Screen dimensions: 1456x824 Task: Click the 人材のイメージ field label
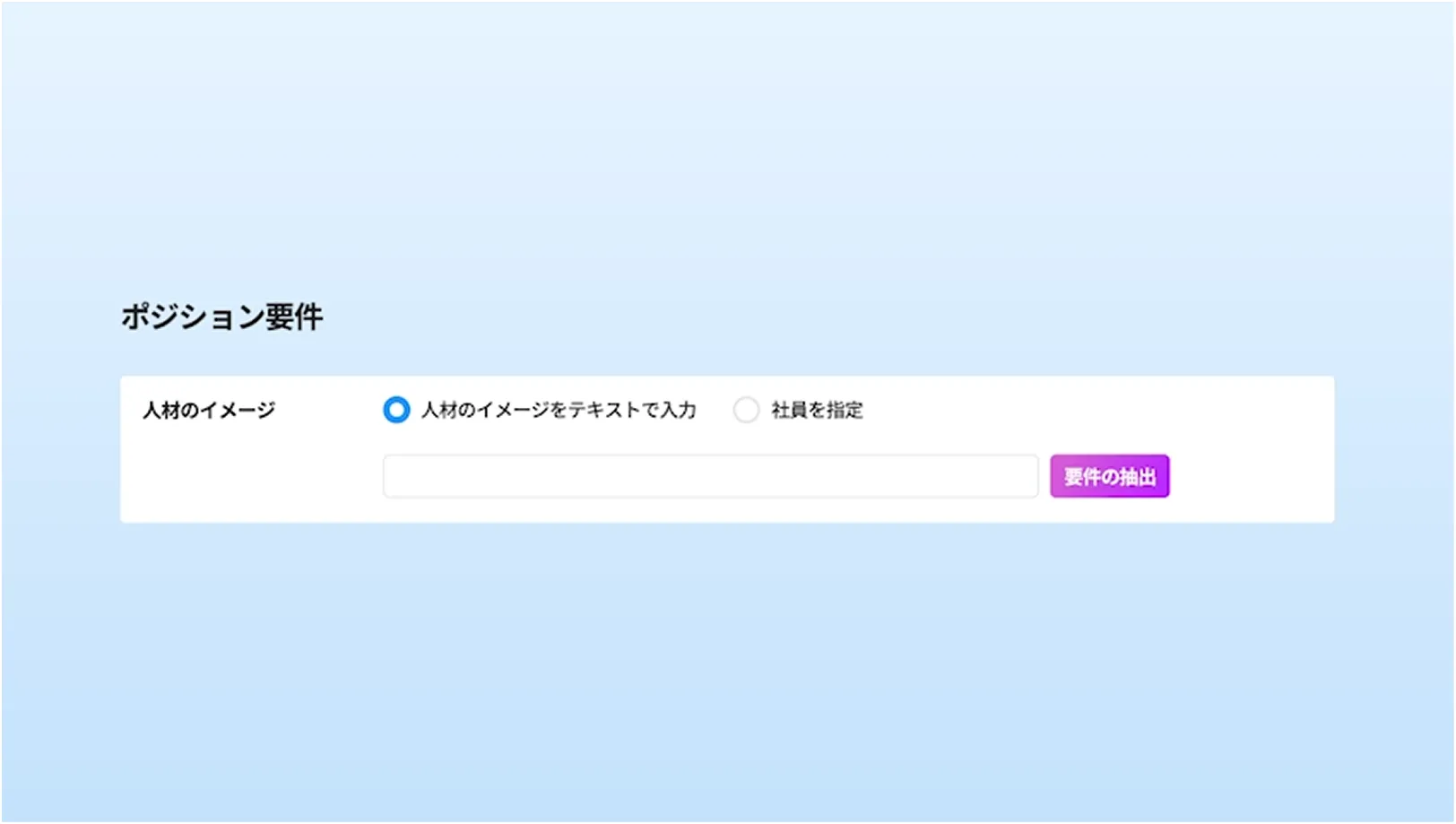click(209, 410)
